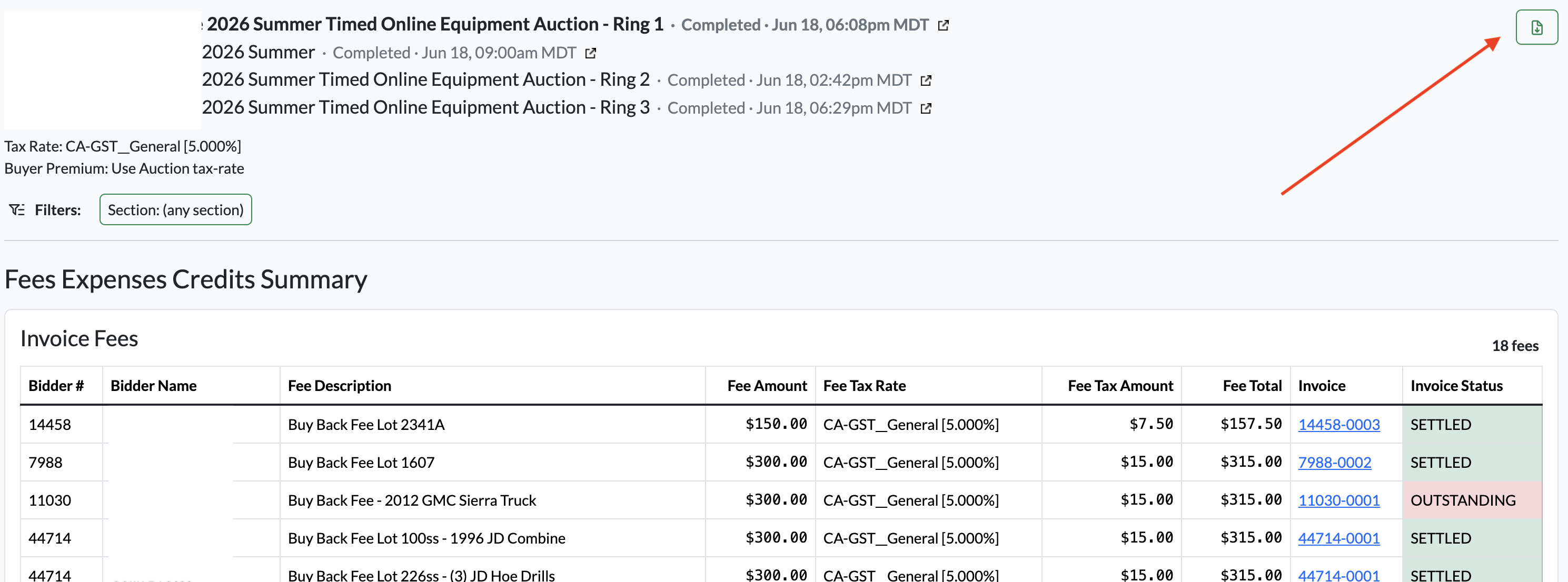Open invoice 7988-0002
Screen dimensions: 1568x582
(x=1334, y=462)
